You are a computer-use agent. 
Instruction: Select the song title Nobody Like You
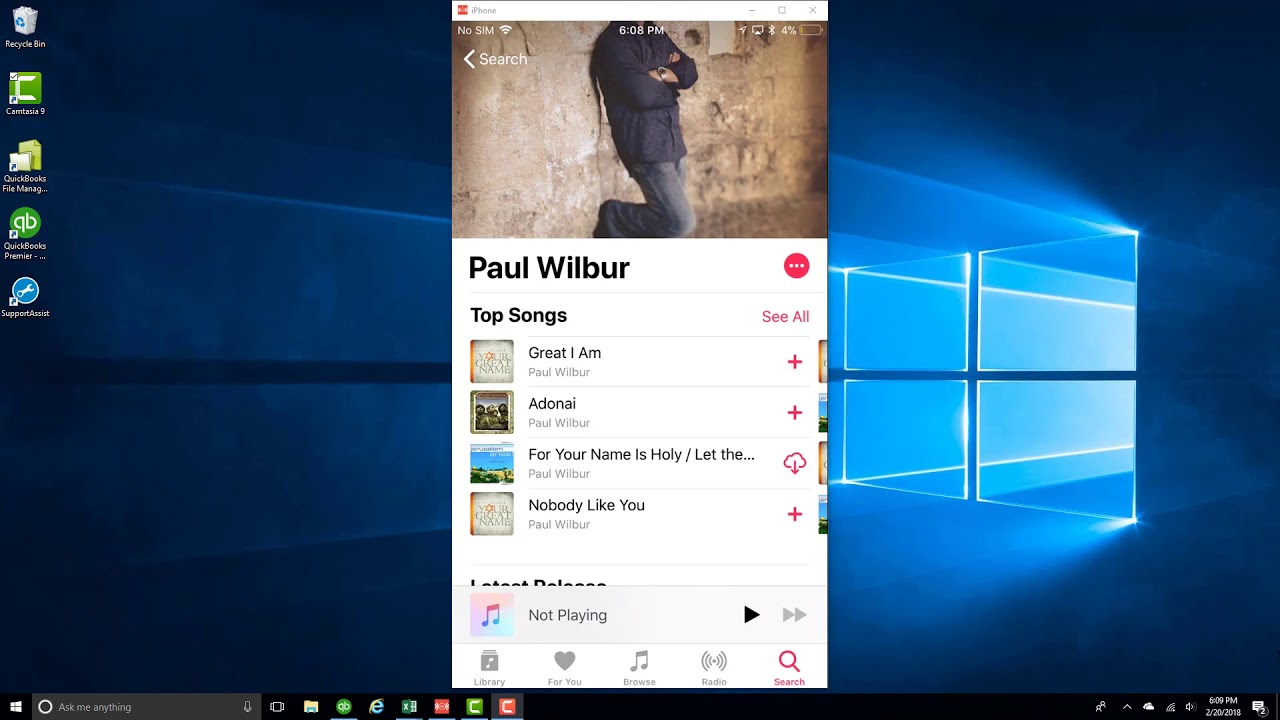[x=586, y=505]
